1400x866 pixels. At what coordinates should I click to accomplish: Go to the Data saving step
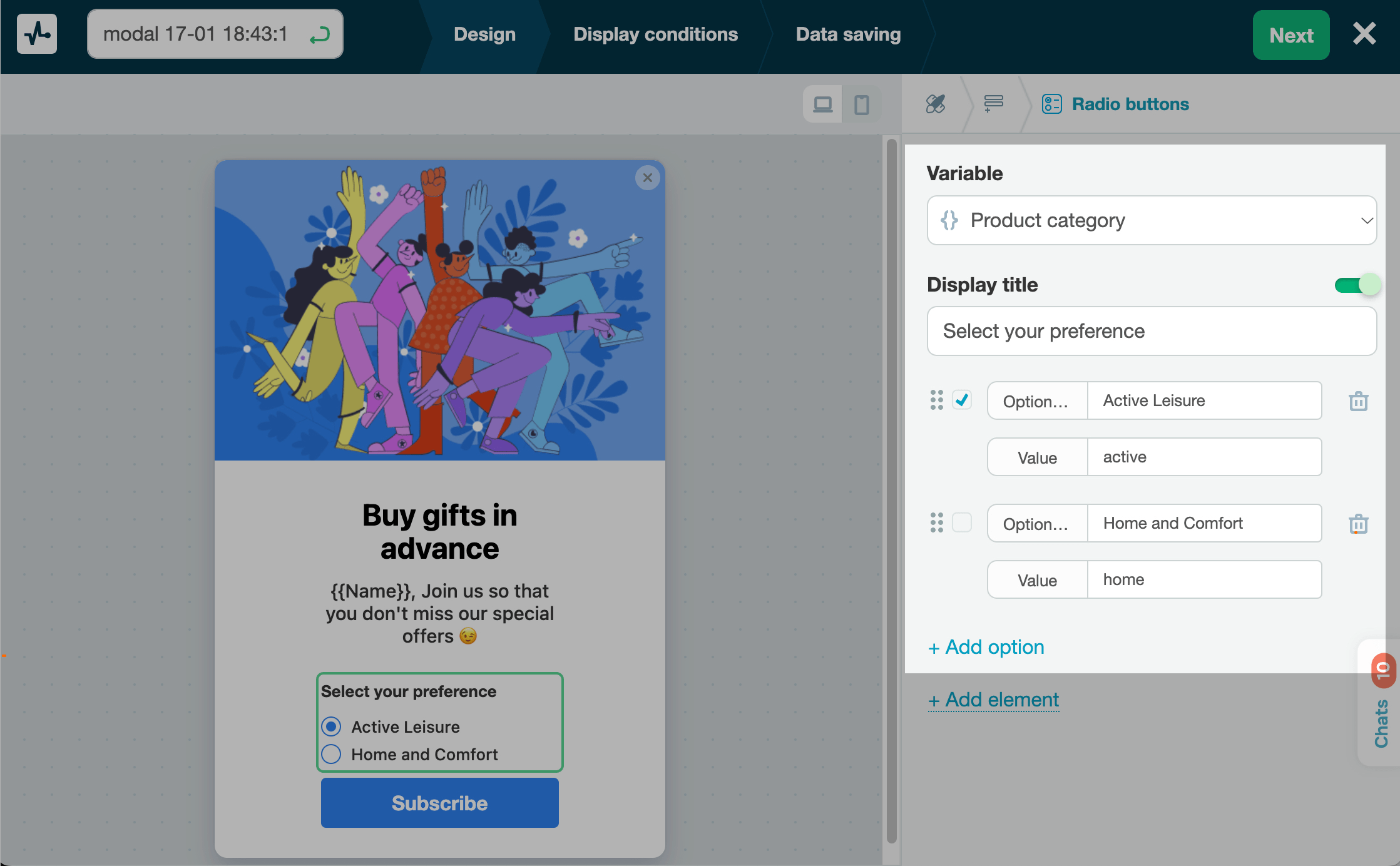848,34
